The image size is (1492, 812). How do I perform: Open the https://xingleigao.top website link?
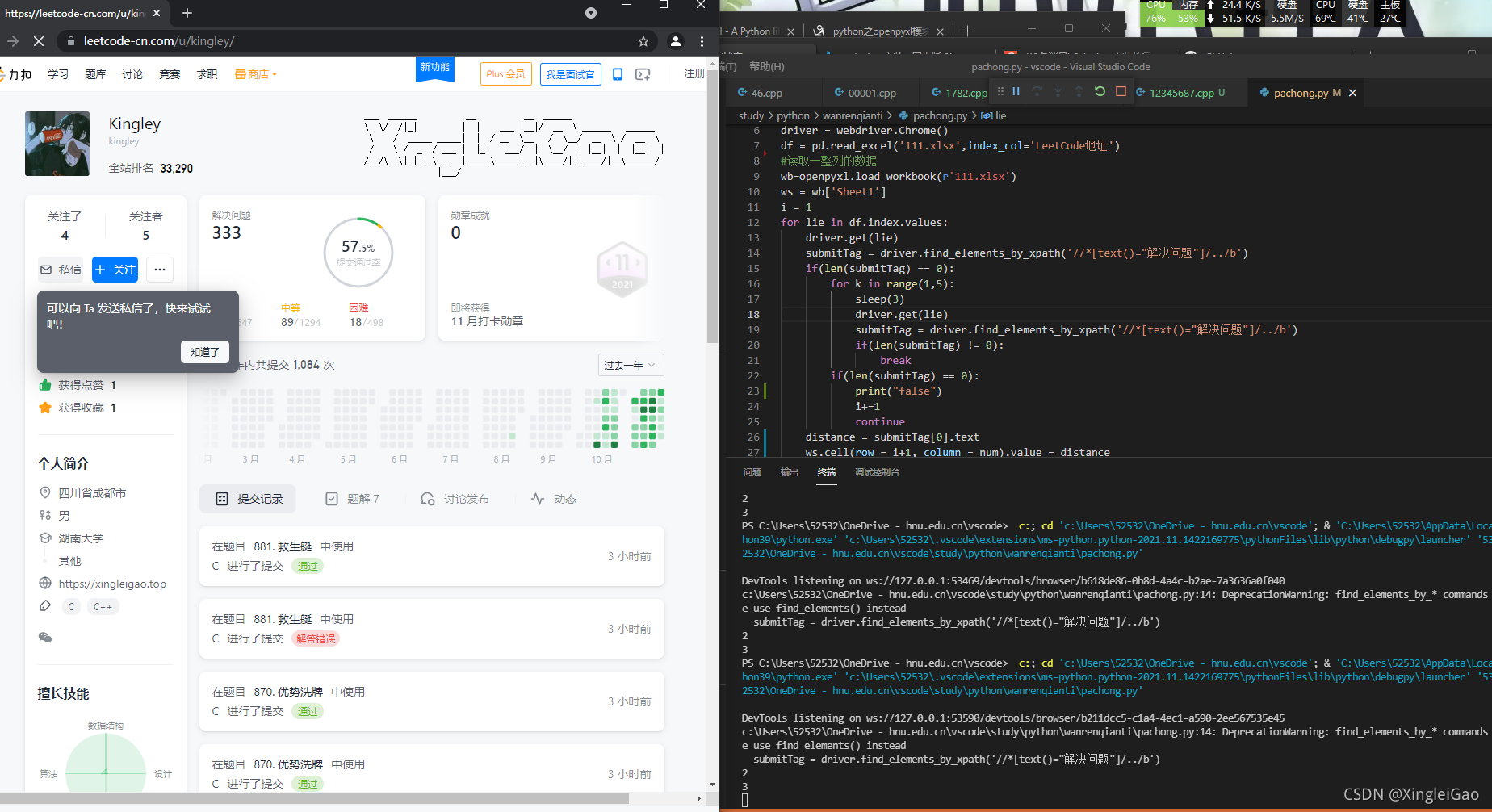pos(112,584)
